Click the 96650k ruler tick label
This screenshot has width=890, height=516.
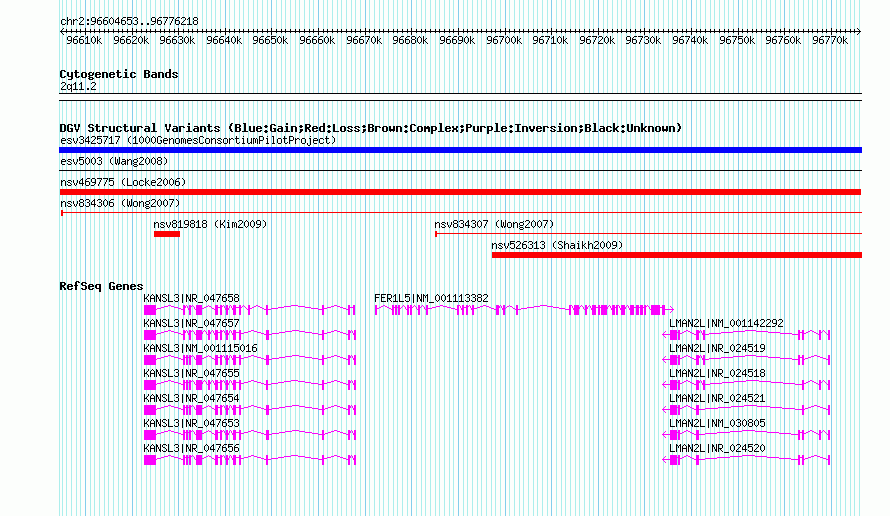coord(270,40)
